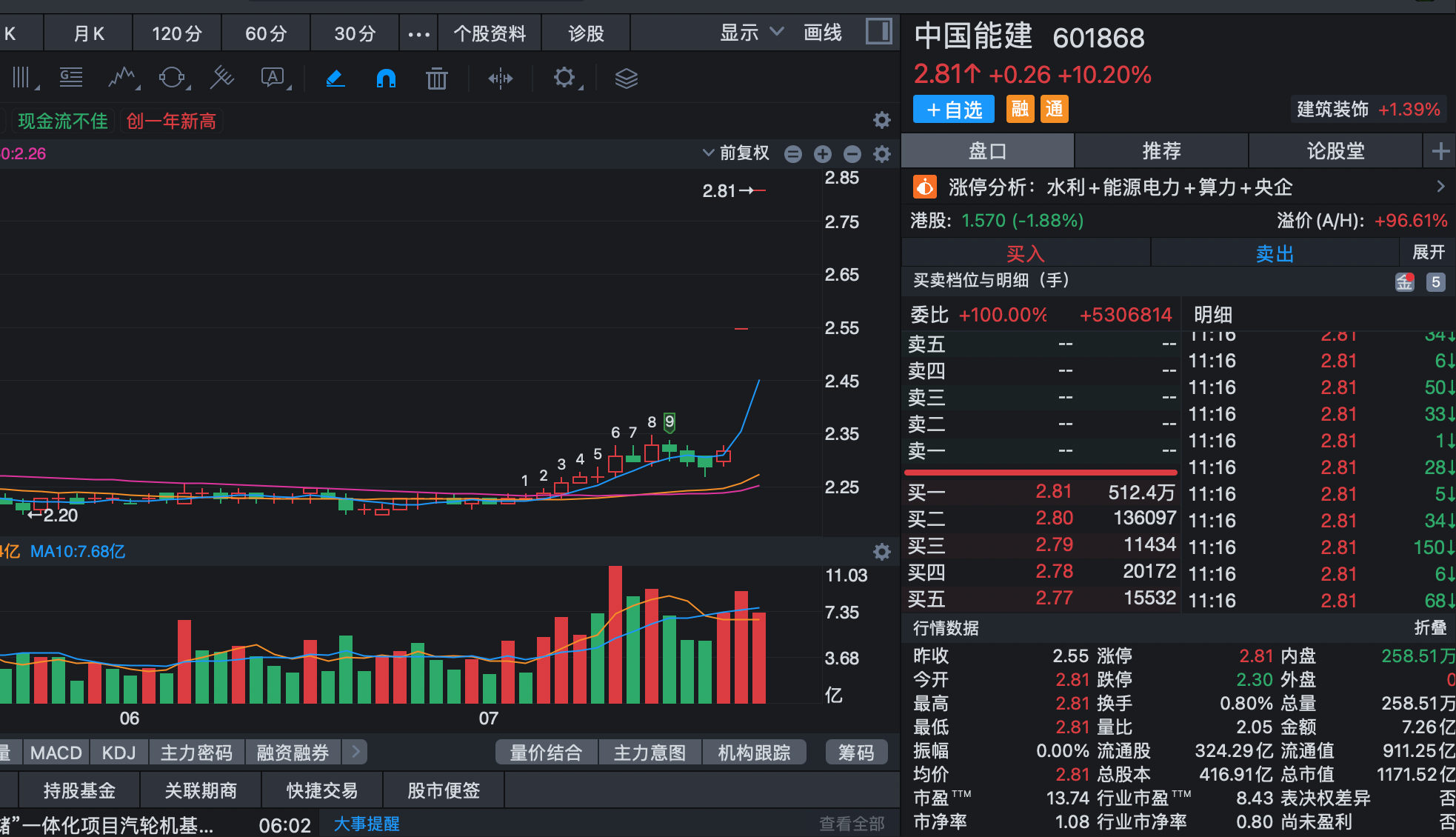Screen dimensions: 1456x837
Task: Toggle the blue highlighter pen tool
Action: 335,78
